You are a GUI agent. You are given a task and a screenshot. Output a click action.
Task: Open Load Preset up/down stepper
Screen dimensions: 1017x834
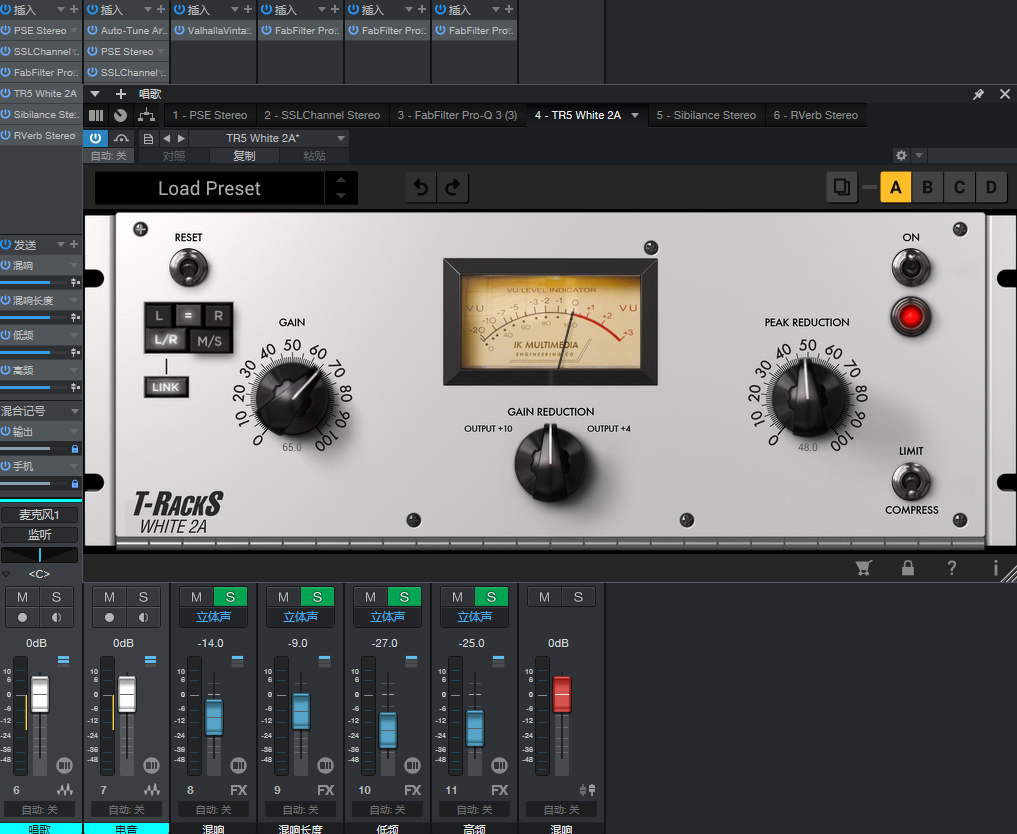click(341, 187)
